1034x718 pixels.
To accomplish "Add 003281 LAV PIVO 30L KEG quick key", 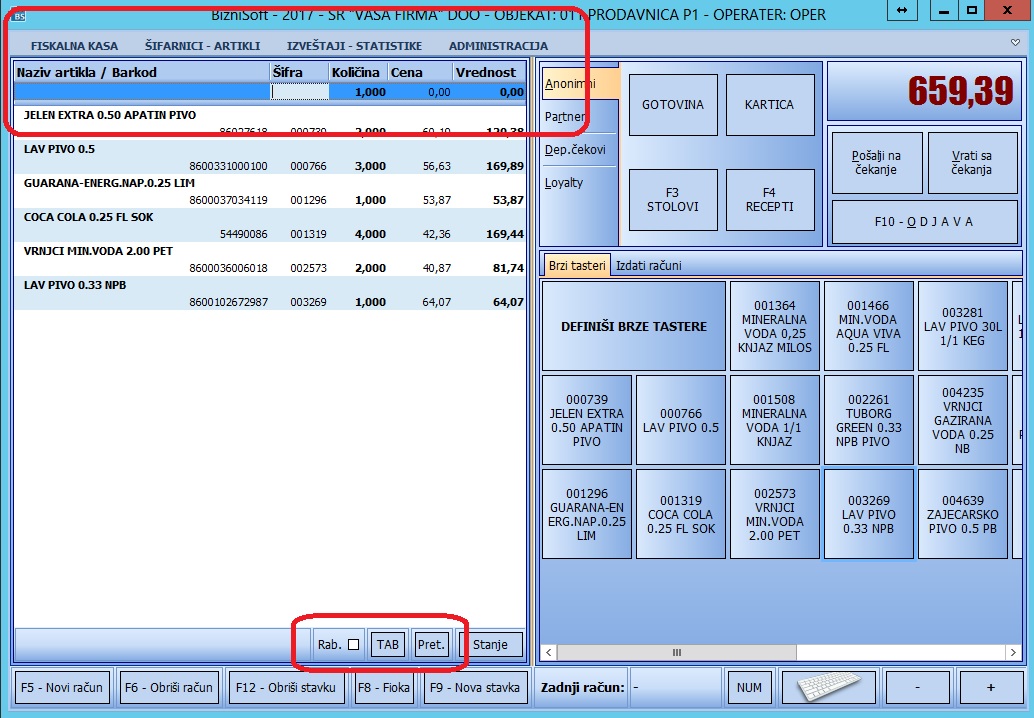I will (963, 326).
